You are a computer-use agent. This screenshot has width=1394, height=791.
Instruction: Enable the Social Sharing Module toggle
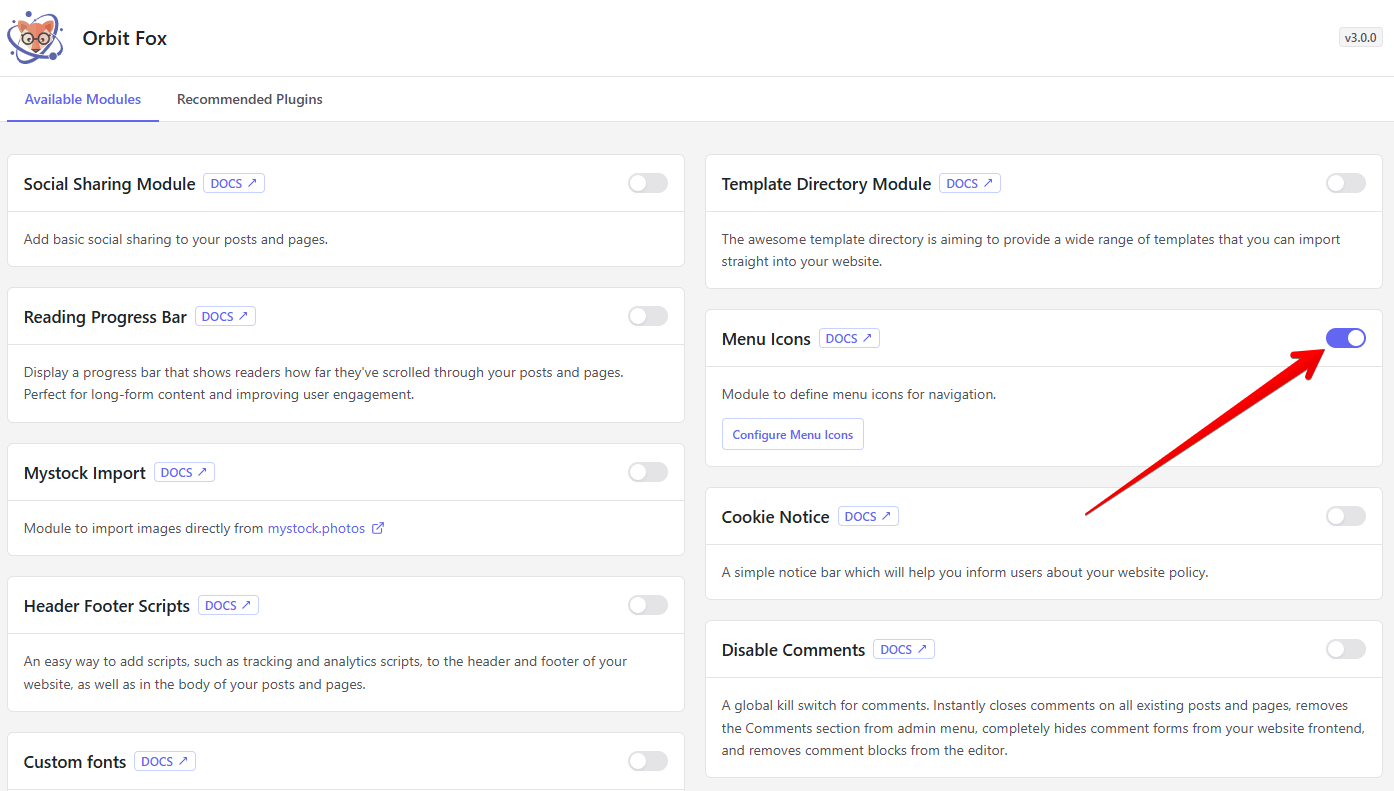click(647, 183)
